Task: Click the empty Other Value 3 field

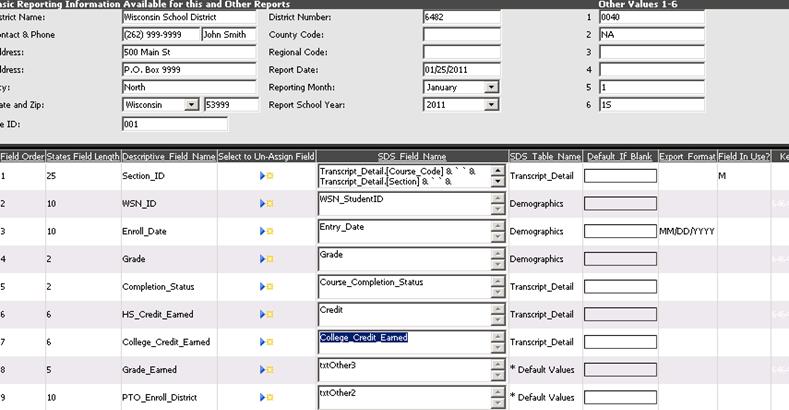Action: click(x=652, y=52)
